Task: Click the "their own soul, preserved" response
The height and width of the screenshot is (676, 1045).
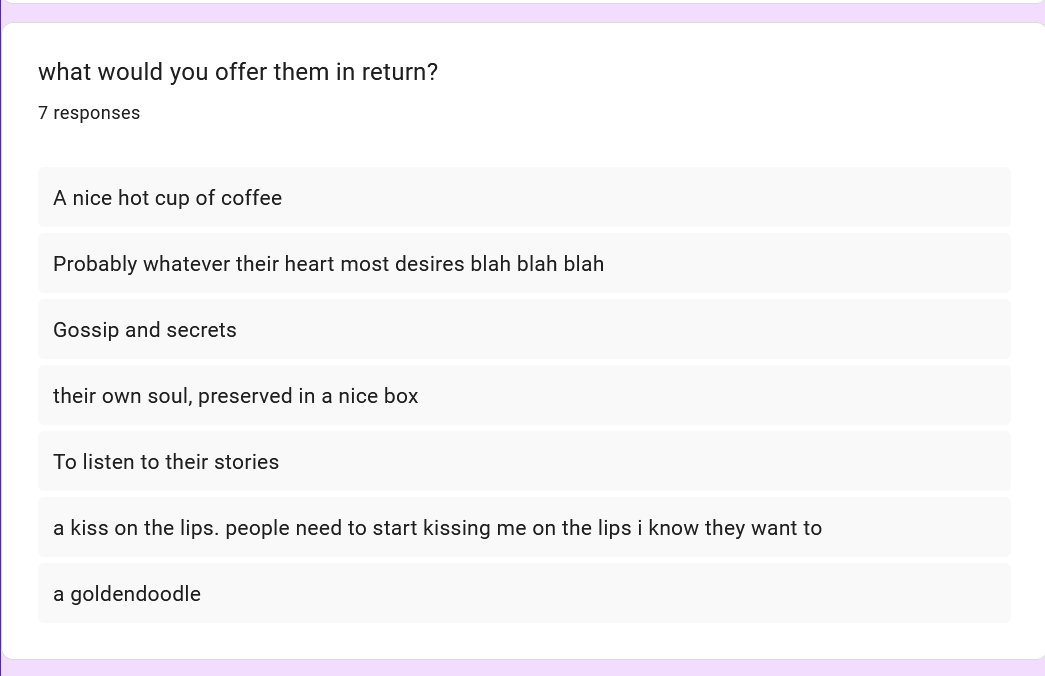Action: (235, 396)
